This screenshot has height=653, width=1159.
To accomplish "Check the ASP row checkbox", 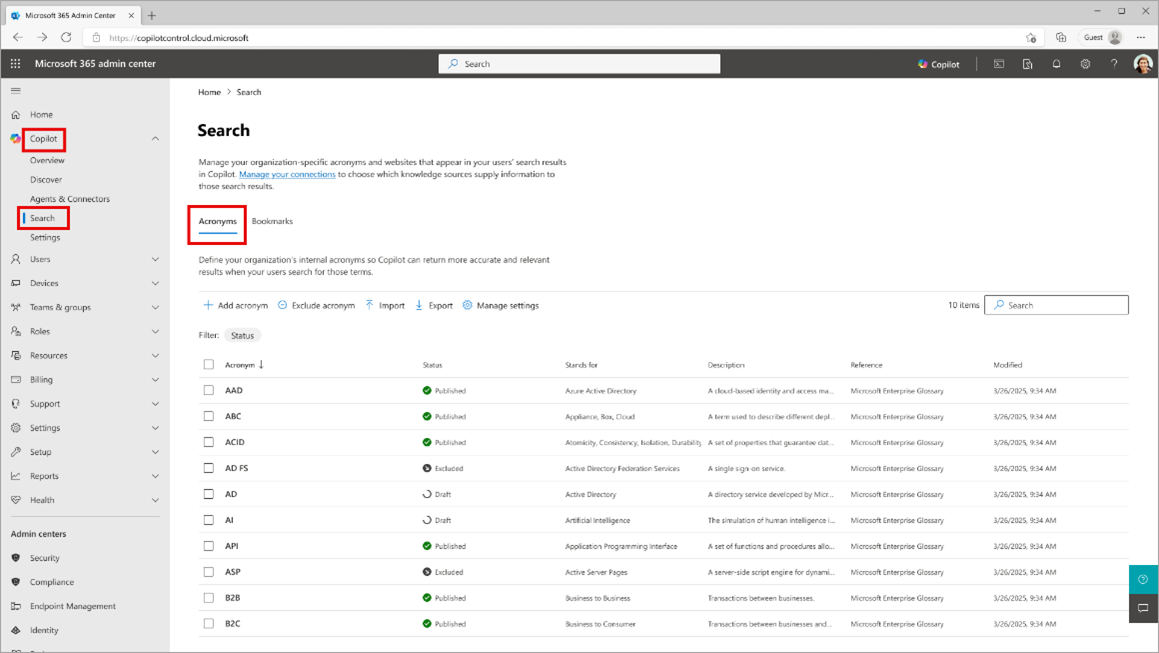I will click(208, 572).
